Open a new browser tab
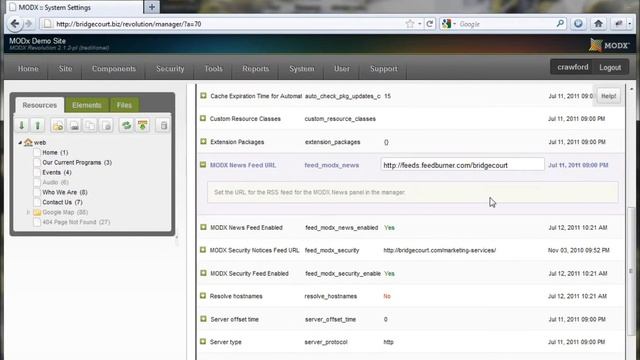The width and height of the screenshot is (640, 360). [152, 7]
